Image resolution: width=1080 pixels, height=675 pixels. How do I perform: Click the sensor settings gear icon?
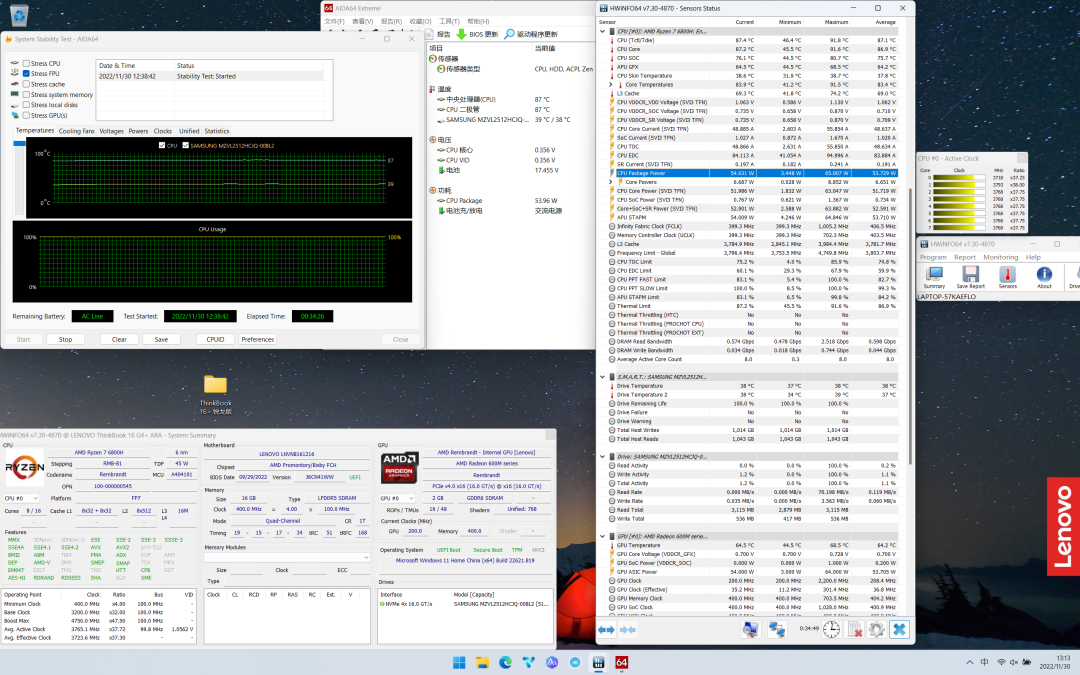pyautogui.click(x=876, y=629)
